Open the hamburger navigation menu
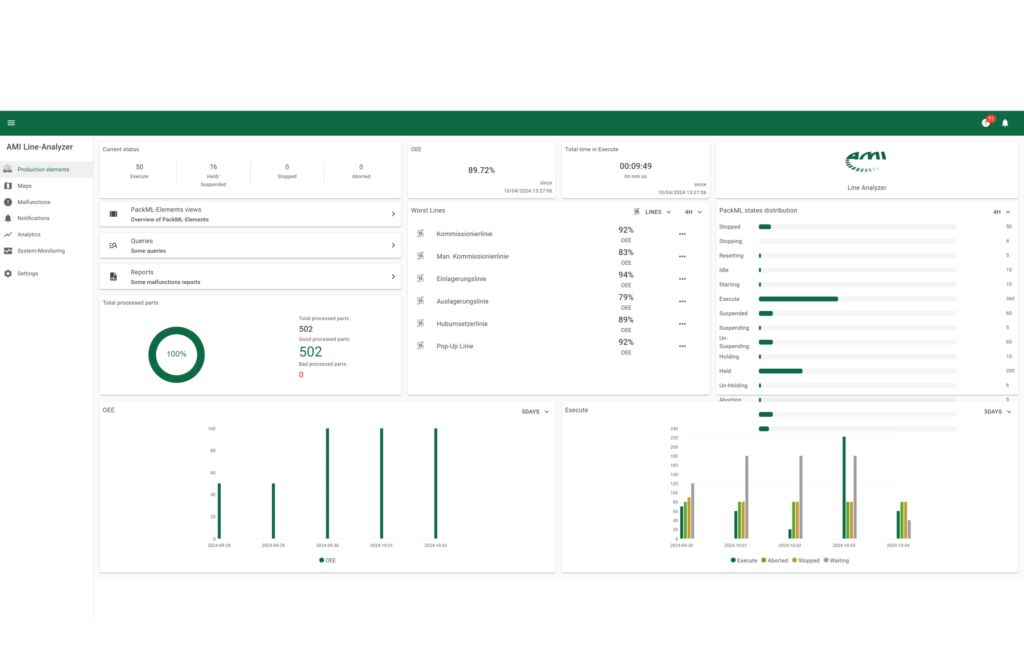The width and height of the screenshot is (1024, 663). point(11,123)
